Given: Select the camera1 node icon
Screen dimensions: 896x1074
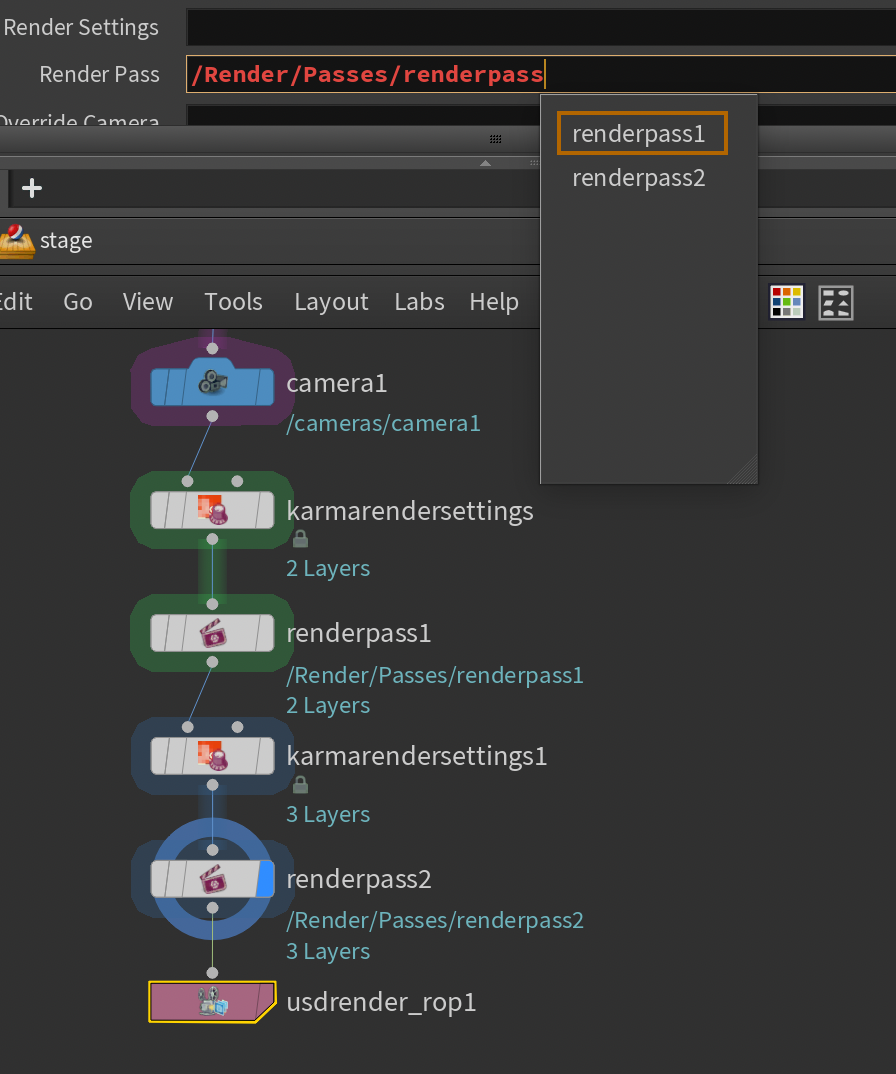Looking at the screenshot, I should tap(212, 382).
